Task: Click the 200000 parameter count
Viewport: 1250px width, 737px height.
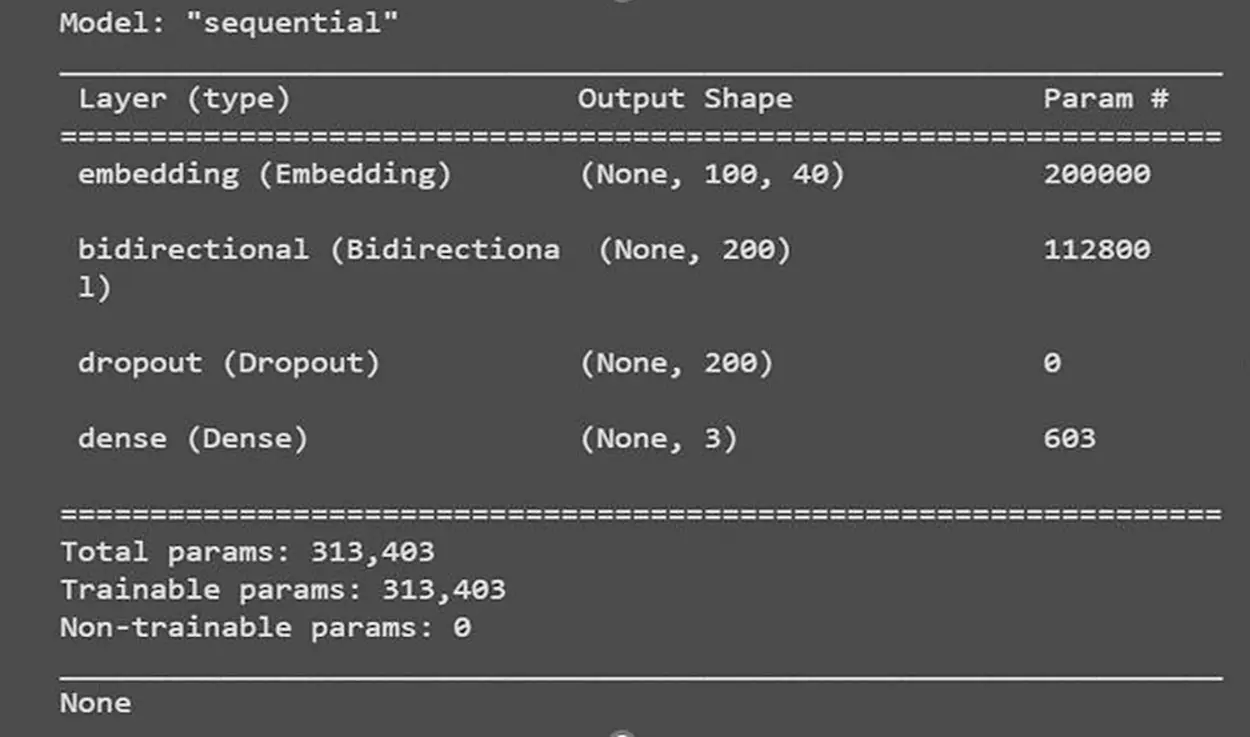Action: 1097,175
